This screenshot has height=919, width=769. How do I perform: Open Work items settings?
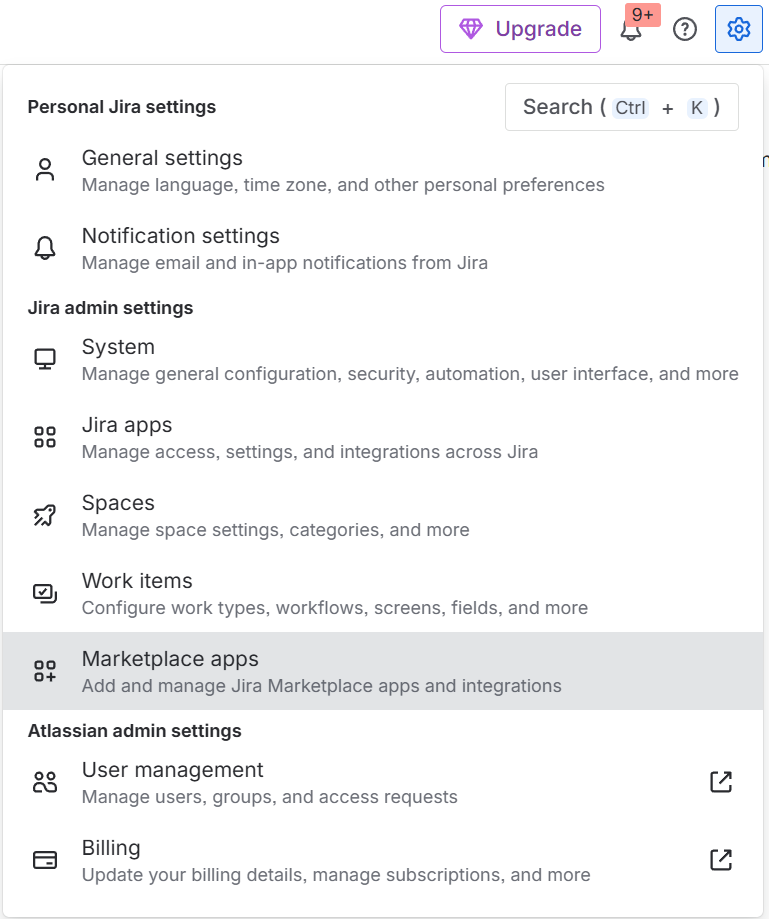383,594
